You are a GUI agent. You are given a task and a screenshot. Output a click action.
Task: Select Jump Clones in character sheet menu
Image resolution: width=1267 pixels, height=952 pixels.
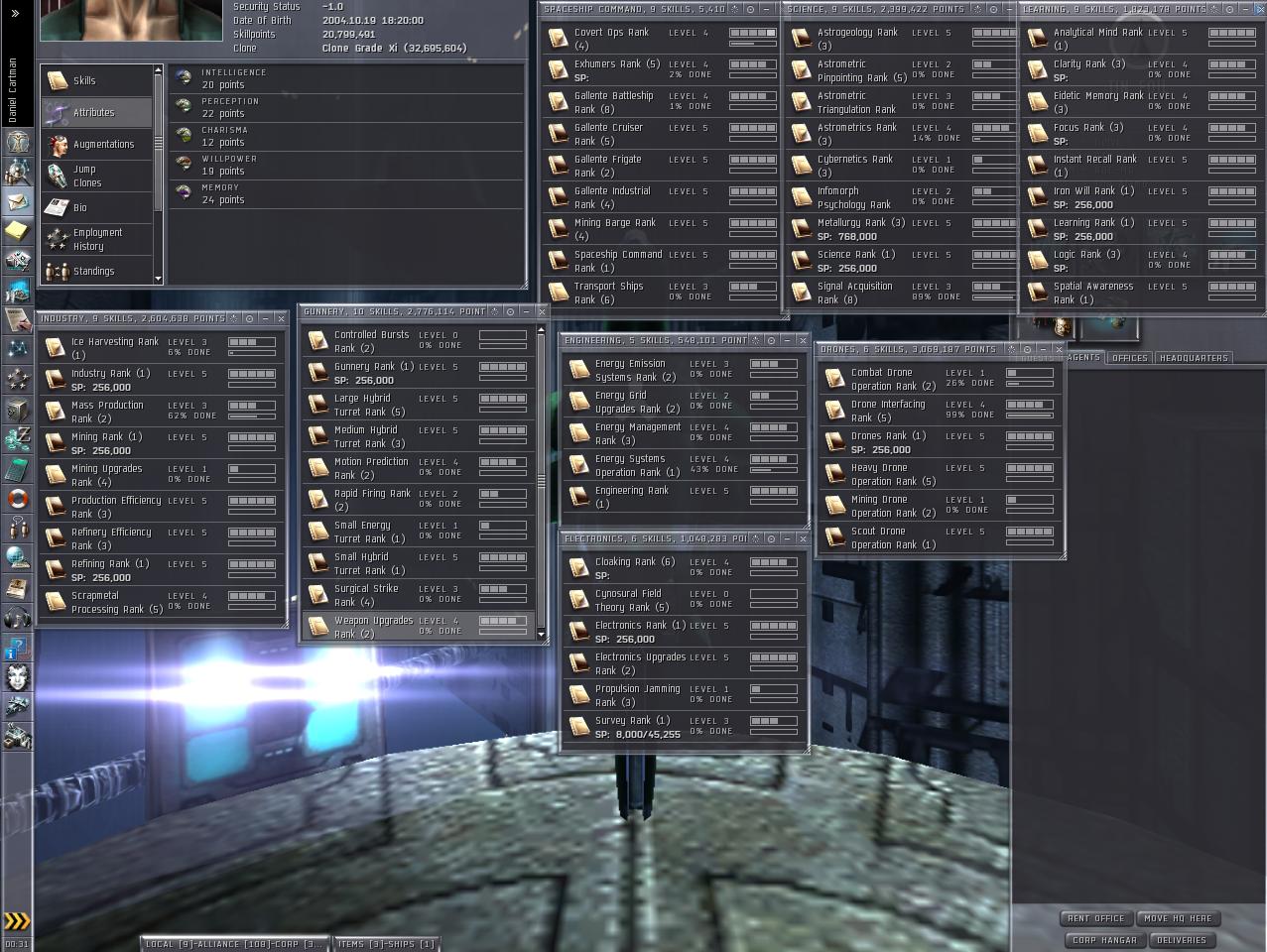pos(96,176)
